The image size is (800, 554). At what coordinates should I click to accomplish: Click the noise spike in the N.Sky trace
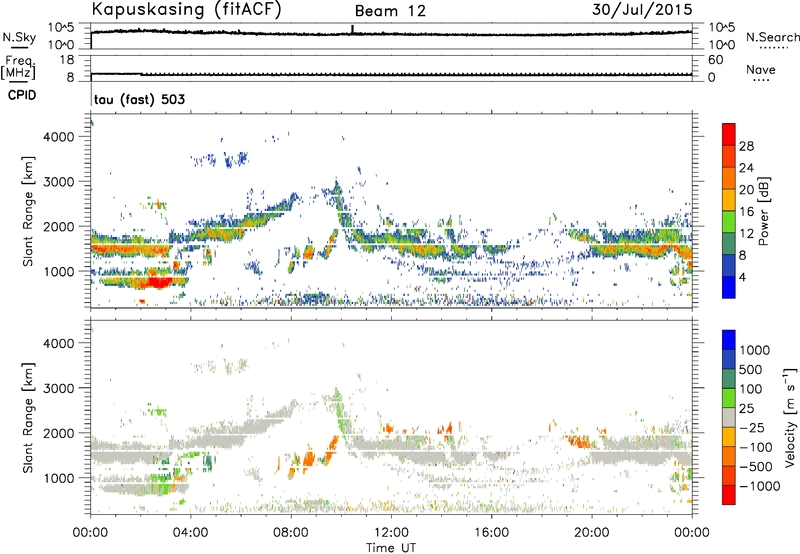(352, 29)
